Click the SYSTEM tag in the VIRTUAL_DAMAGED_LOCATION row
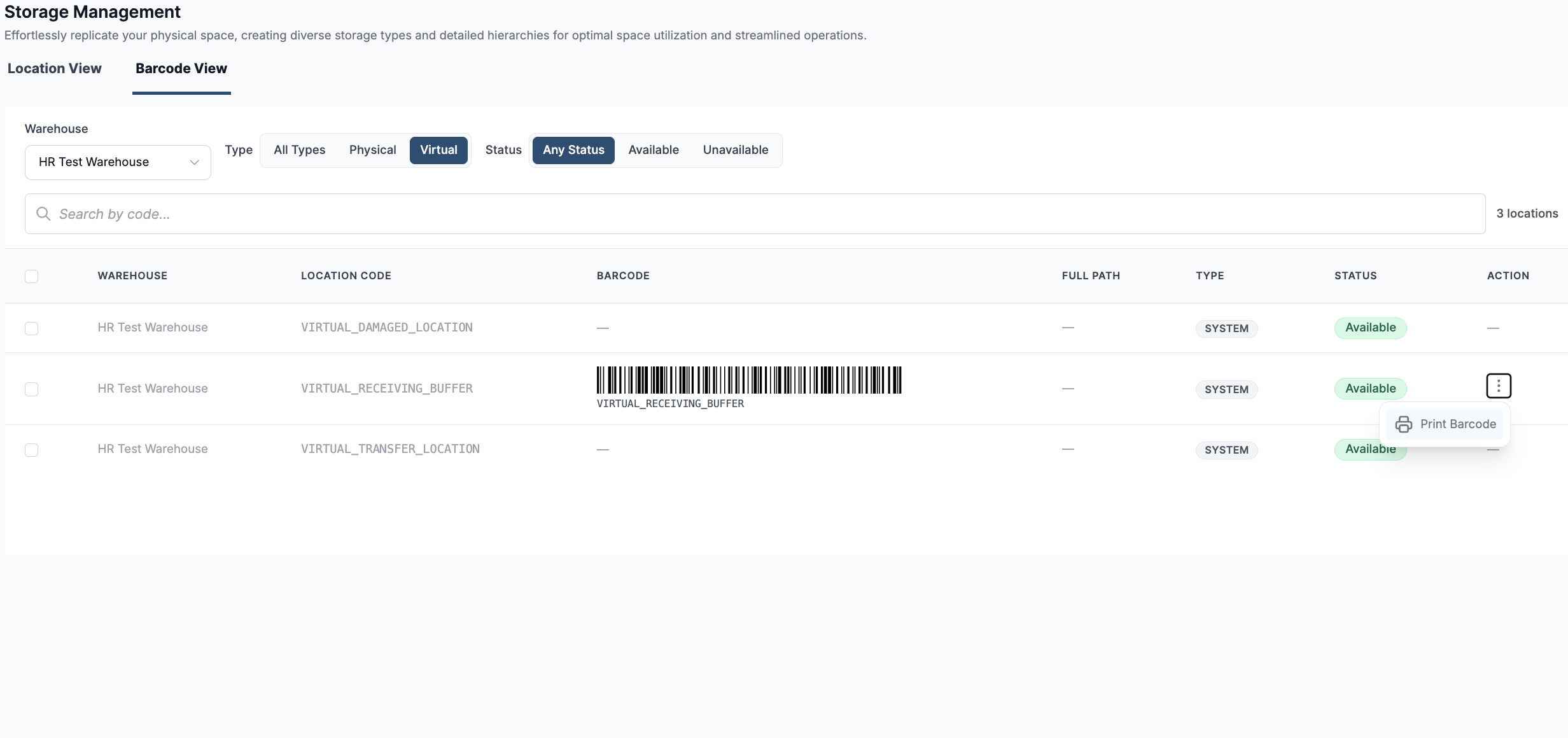Image resolution: width=1568 pixels, height=738 pixels. (1226, 329)
